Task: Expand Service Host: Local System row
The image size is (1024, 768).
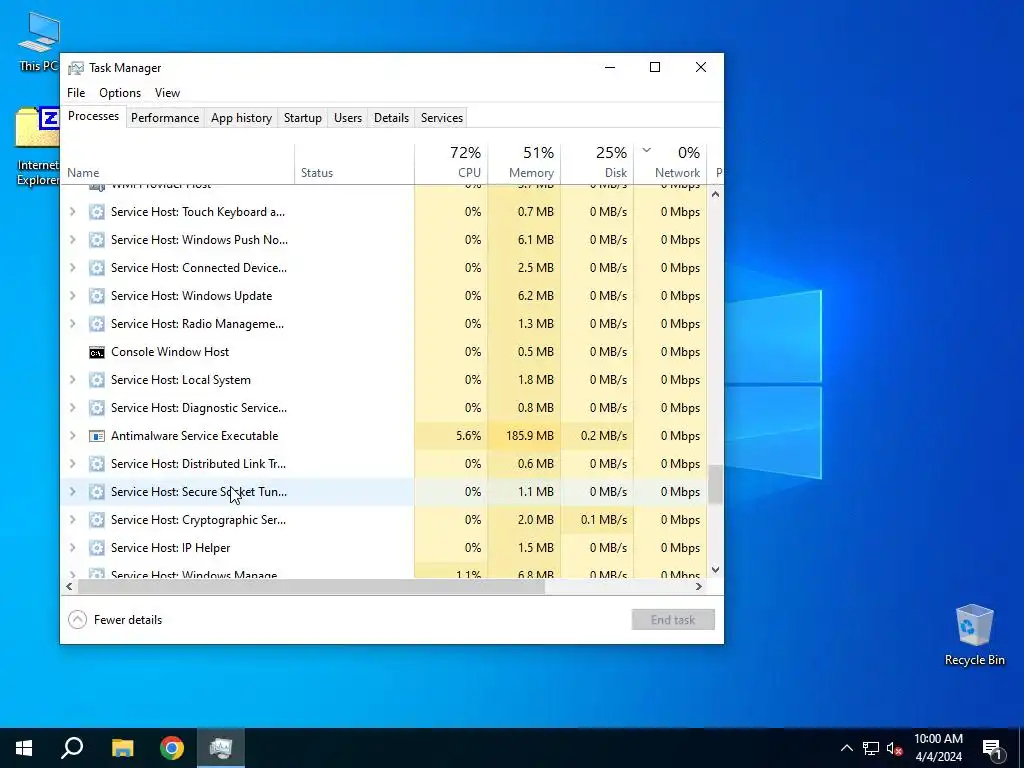Action: [x=72, y=380]
